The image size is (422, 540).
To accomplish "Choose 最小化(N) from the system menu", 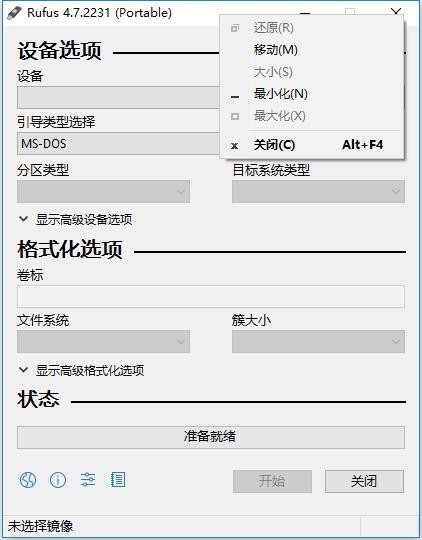I will [312, 94].
